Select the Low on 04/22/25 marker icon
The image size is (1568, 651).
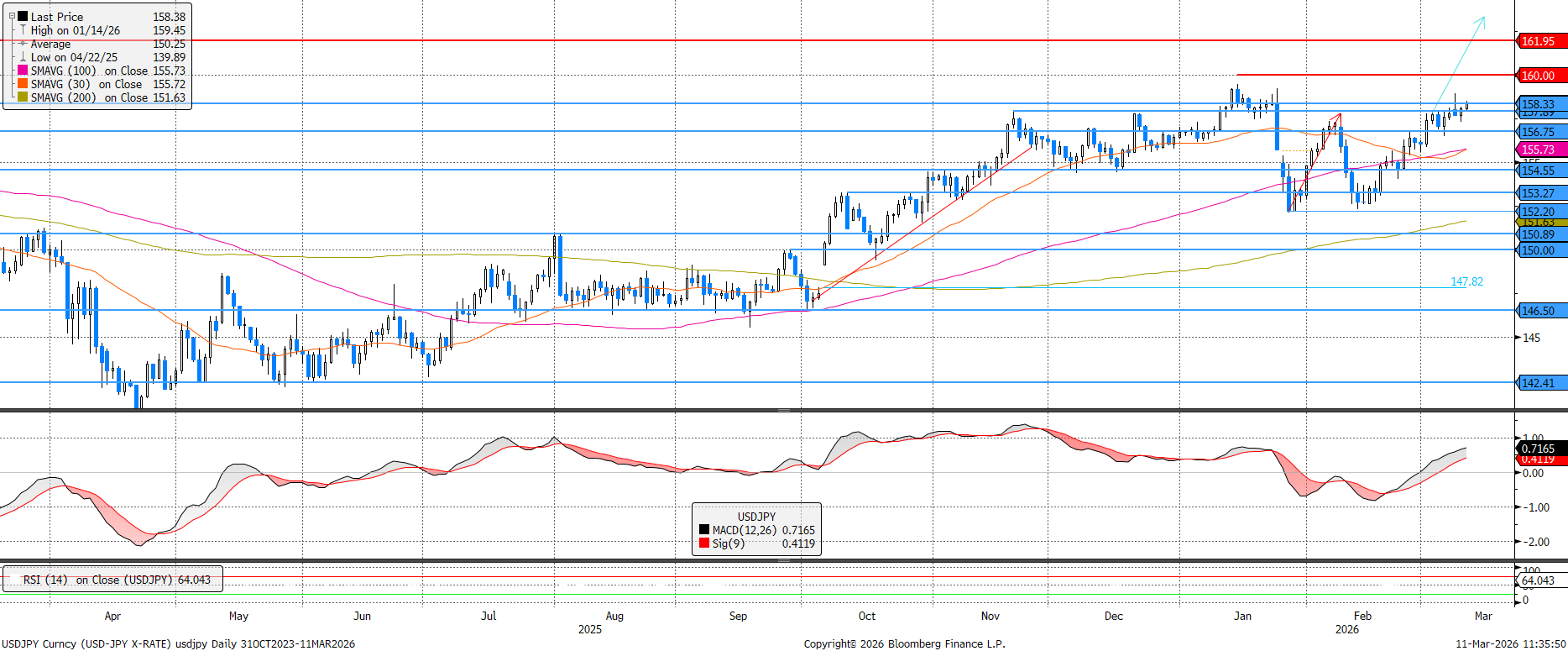[x=23, y=57]
